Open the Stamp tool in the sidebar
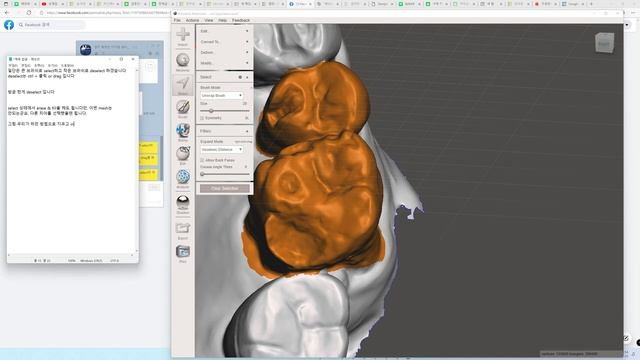This screenshot has height=360, width=640. [183, 130]
